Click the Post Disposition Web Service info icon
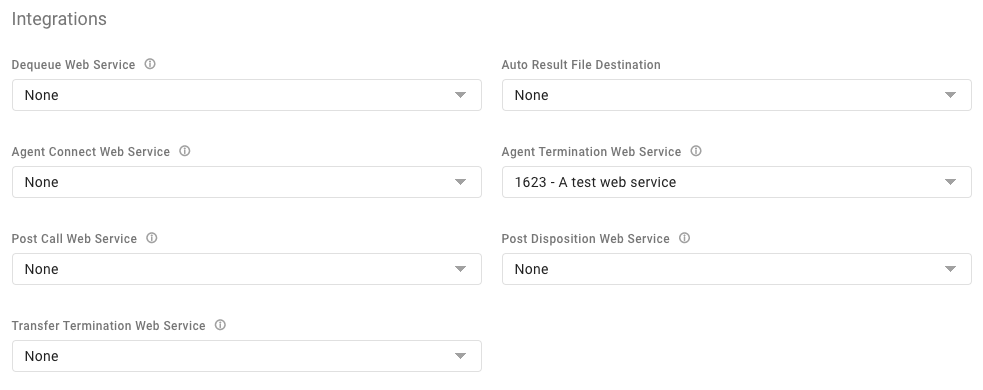The width and height of the screenshot is (983, 390). tap(685, 238)
